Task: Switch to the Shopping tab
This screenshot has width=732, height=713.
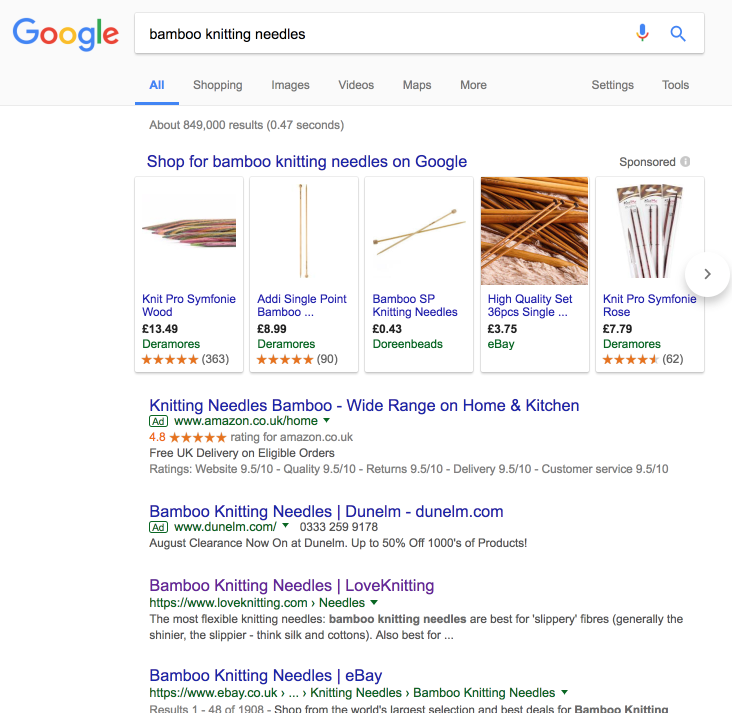Action: point(218,85)
